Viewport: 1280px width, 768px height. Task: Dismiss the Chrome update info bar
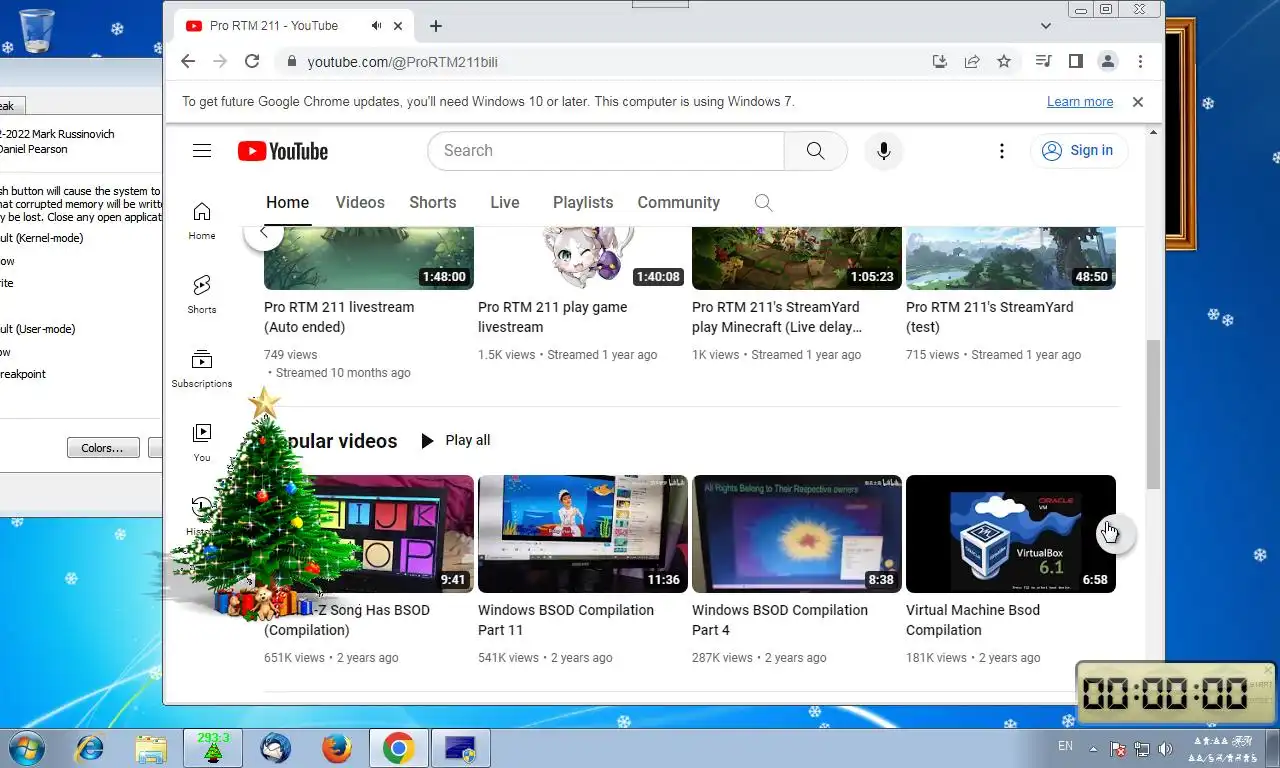(1137, 102)
